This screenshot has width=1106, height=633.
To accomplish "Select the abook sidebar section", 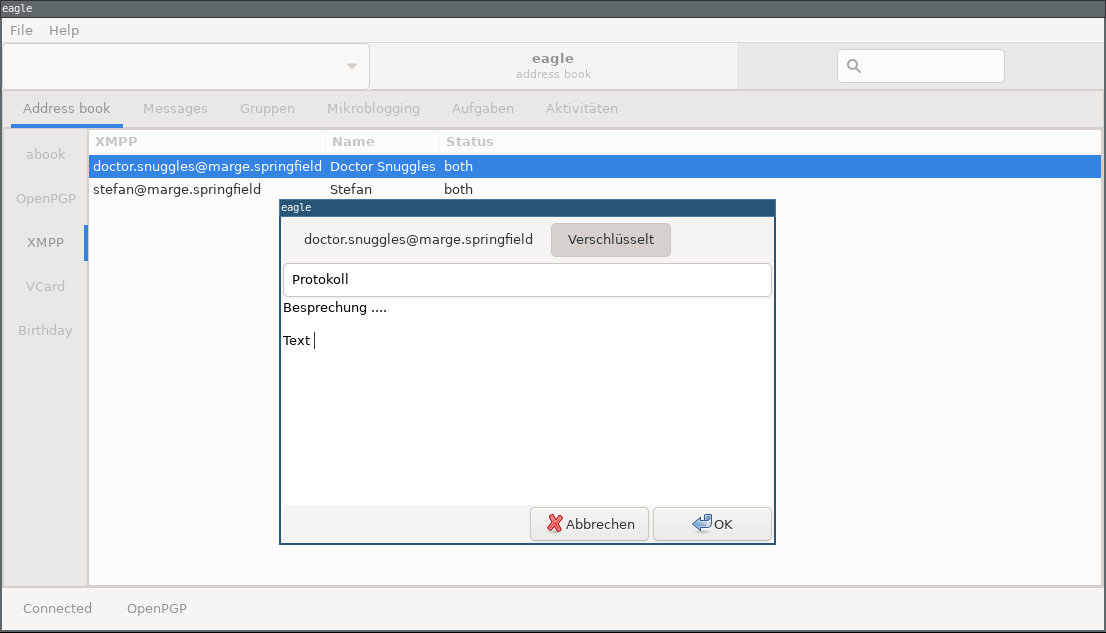I will tap(45, 154).
